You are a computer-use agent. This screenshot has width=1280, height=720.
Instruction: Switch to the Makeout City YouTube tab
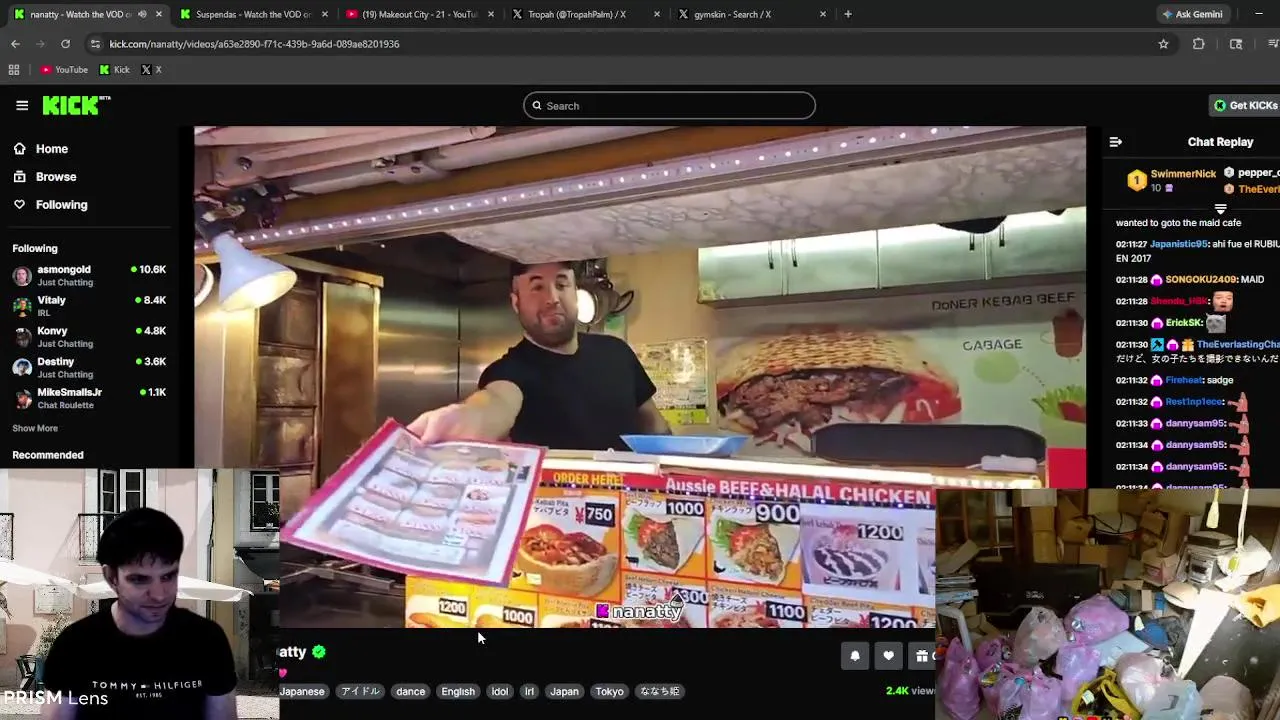coord(420,14)
